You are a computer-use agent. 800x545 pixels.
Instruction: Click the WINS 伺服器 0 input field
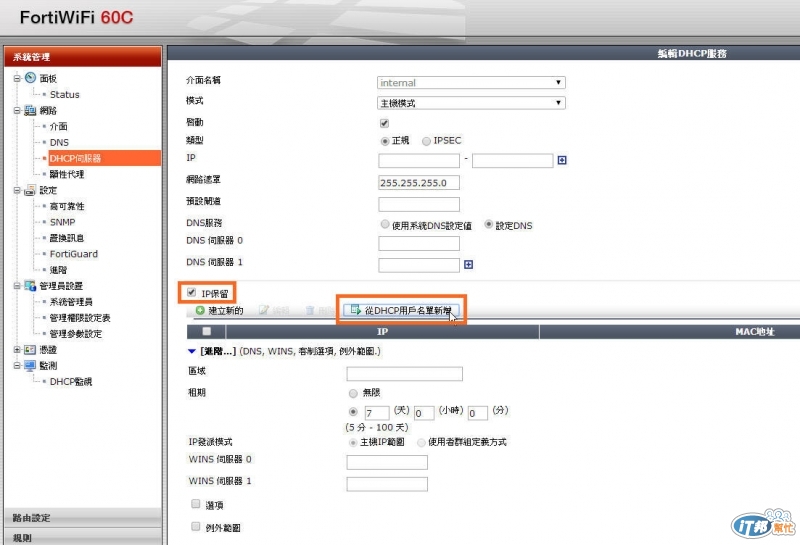(387, 462)
